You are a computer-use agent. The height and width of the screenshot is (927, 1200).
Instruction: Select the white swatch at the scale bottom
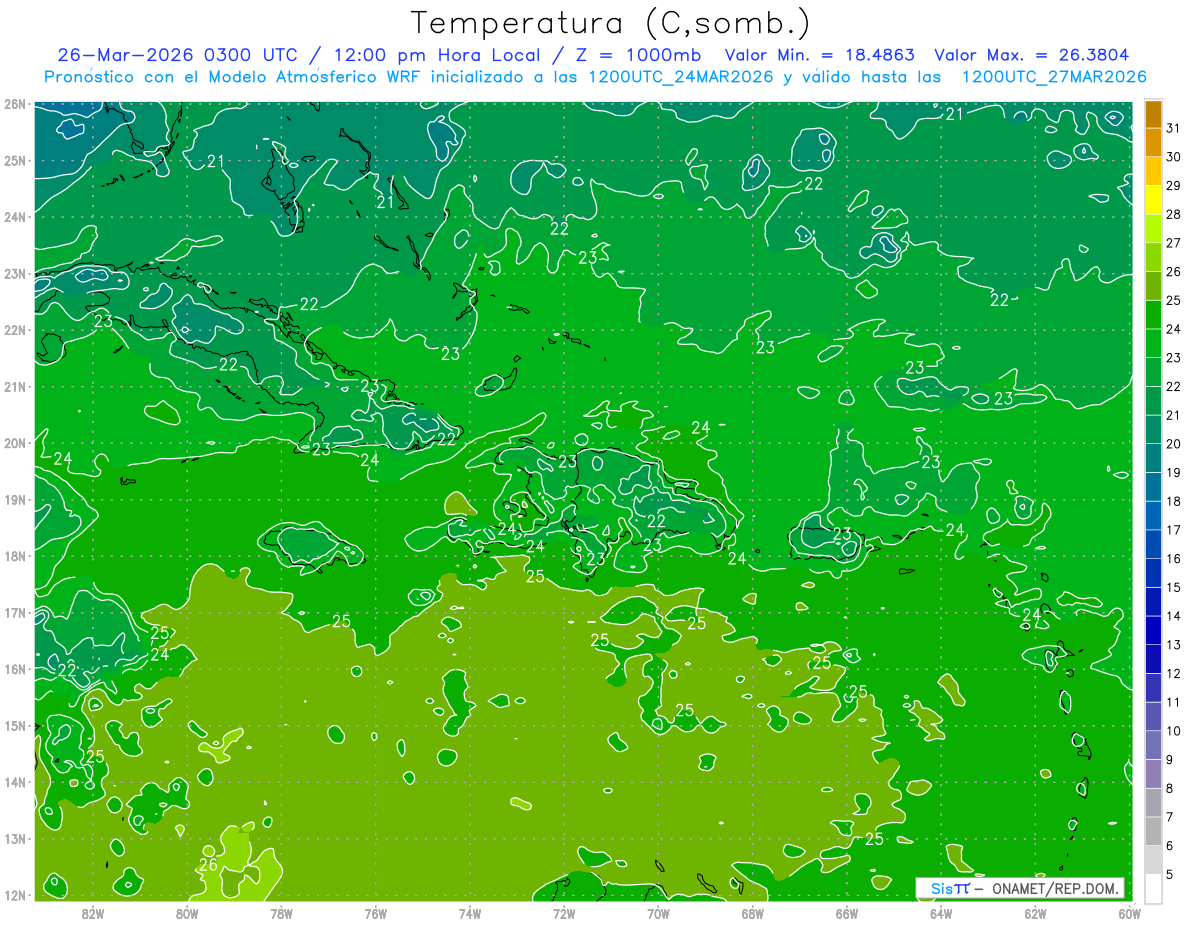pyautogui.click(x=1153, y=888)
